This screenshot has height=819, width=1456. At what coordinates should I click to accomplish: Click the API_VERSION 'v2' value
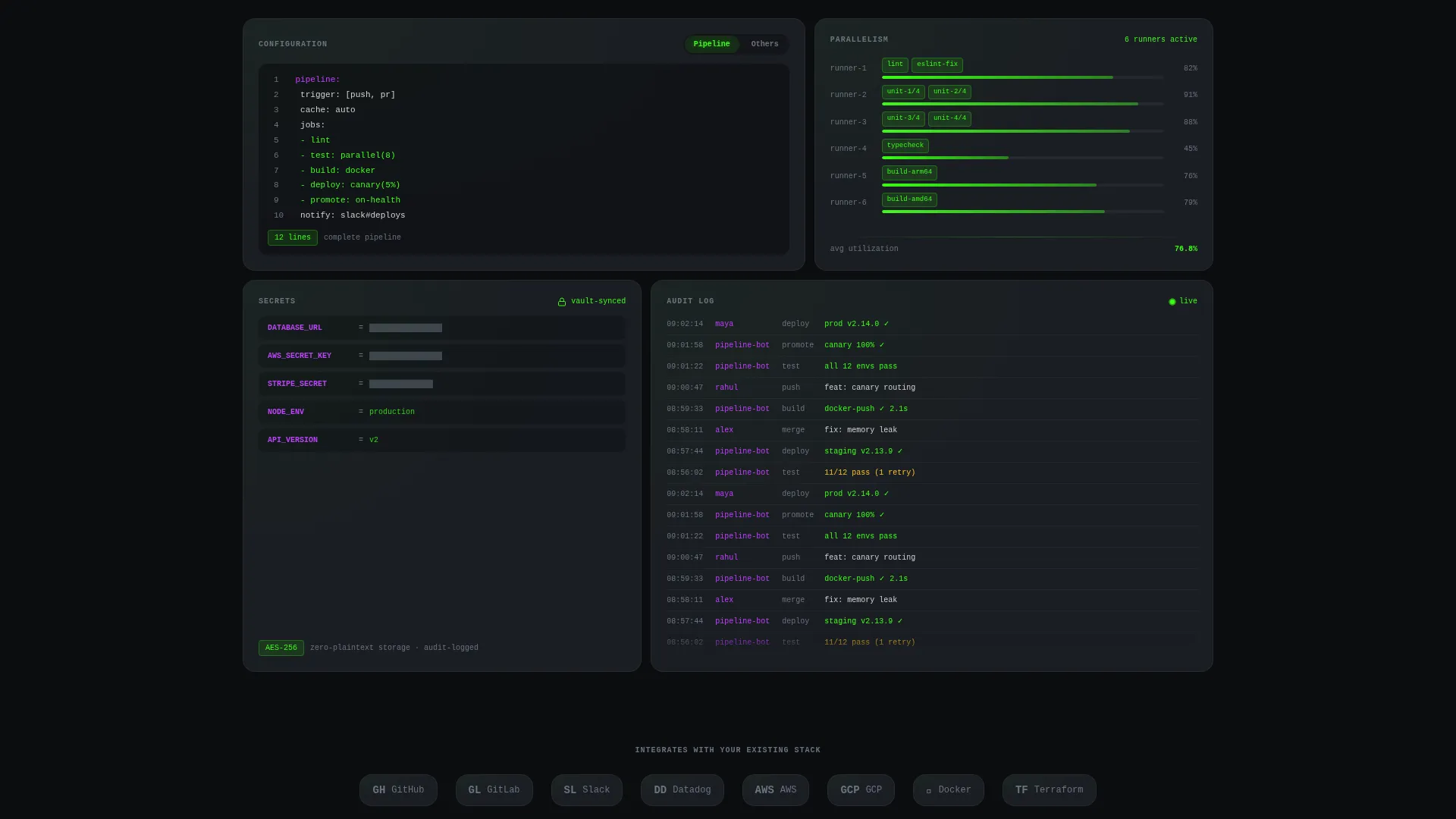coord(374,440)
